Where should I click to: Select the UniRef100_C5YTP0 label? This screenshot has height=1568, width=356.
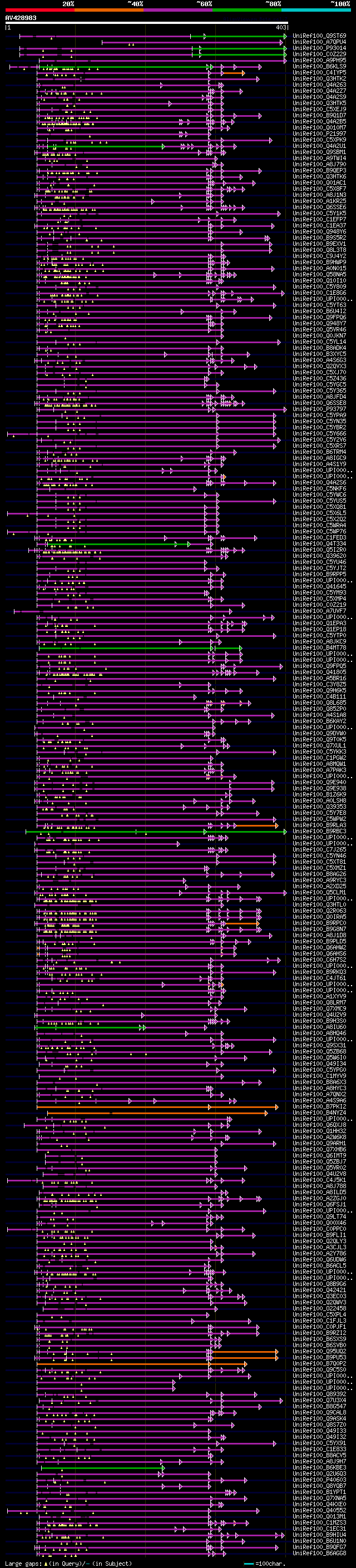(x=319, y=635)
